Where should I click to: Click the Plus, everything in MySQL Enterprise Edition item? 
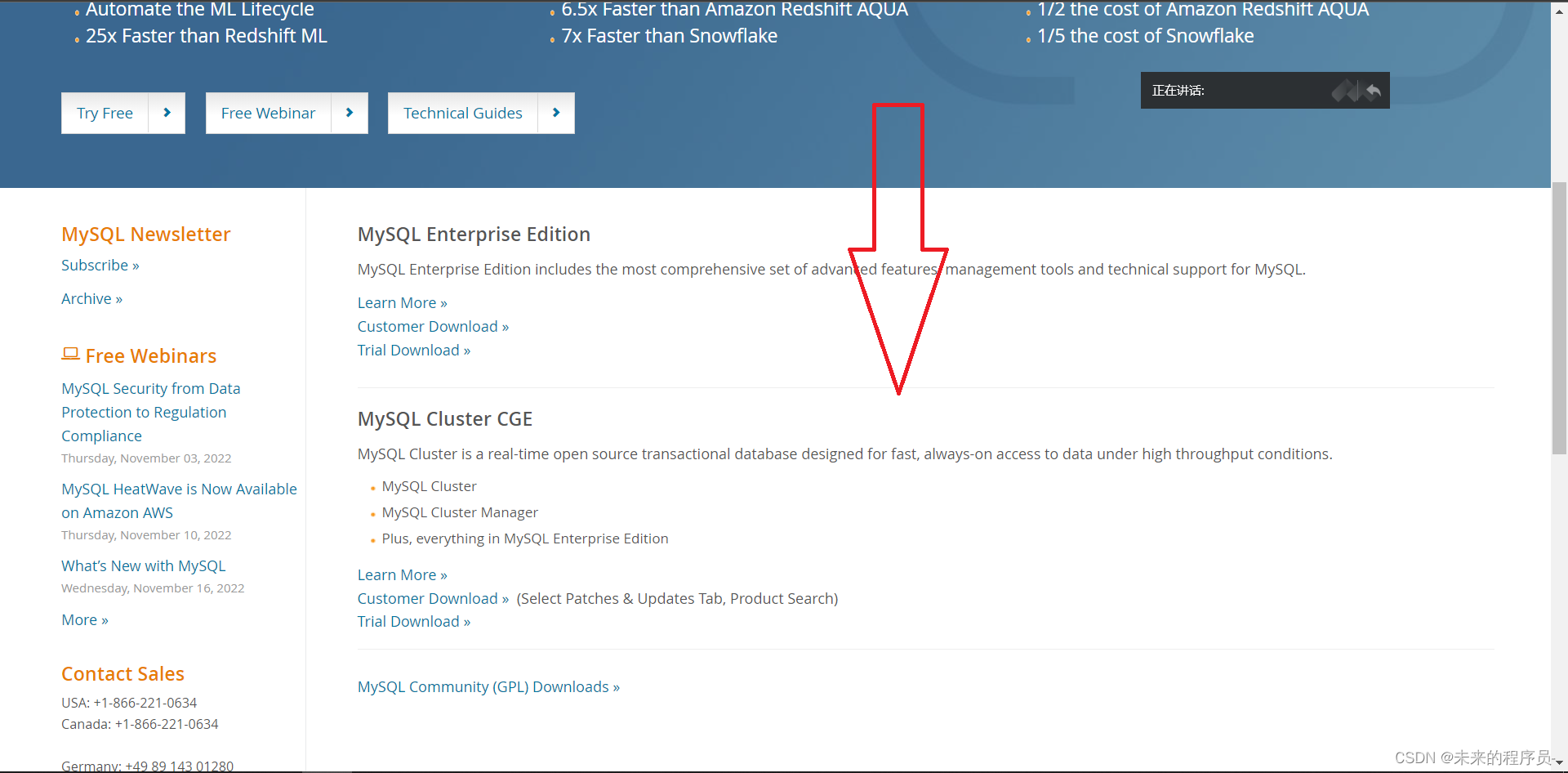[525, 538]
